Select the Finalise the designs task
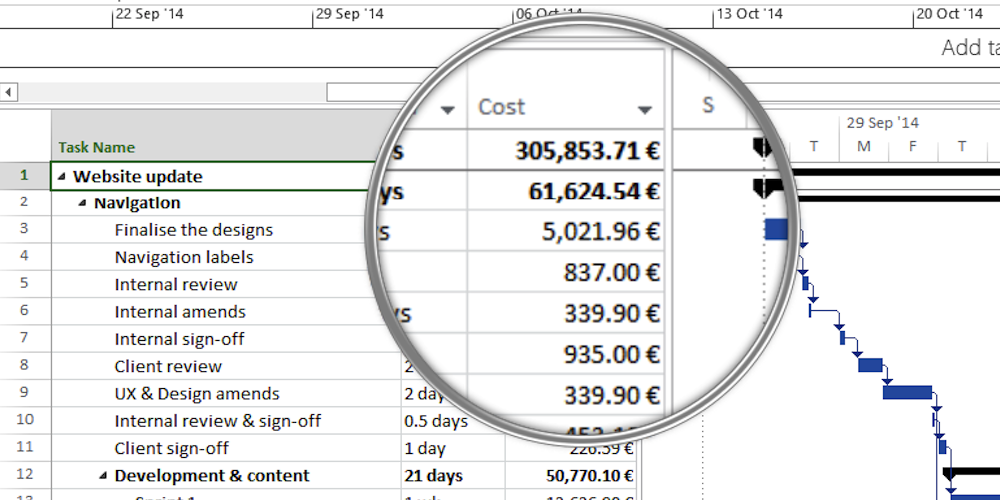The height and width of the screenshot is (500, 1000). [193, 230]
